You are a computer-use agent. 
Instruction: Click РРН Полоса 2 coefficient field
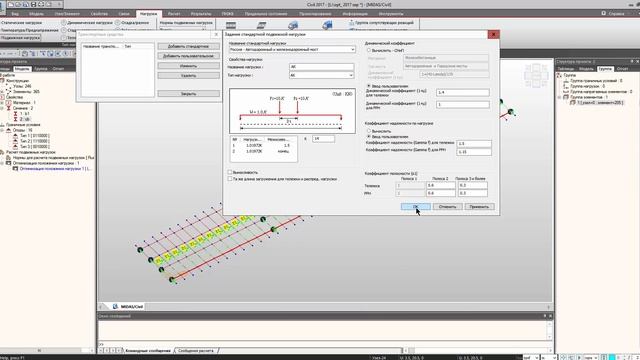click(x=440, y=193)
